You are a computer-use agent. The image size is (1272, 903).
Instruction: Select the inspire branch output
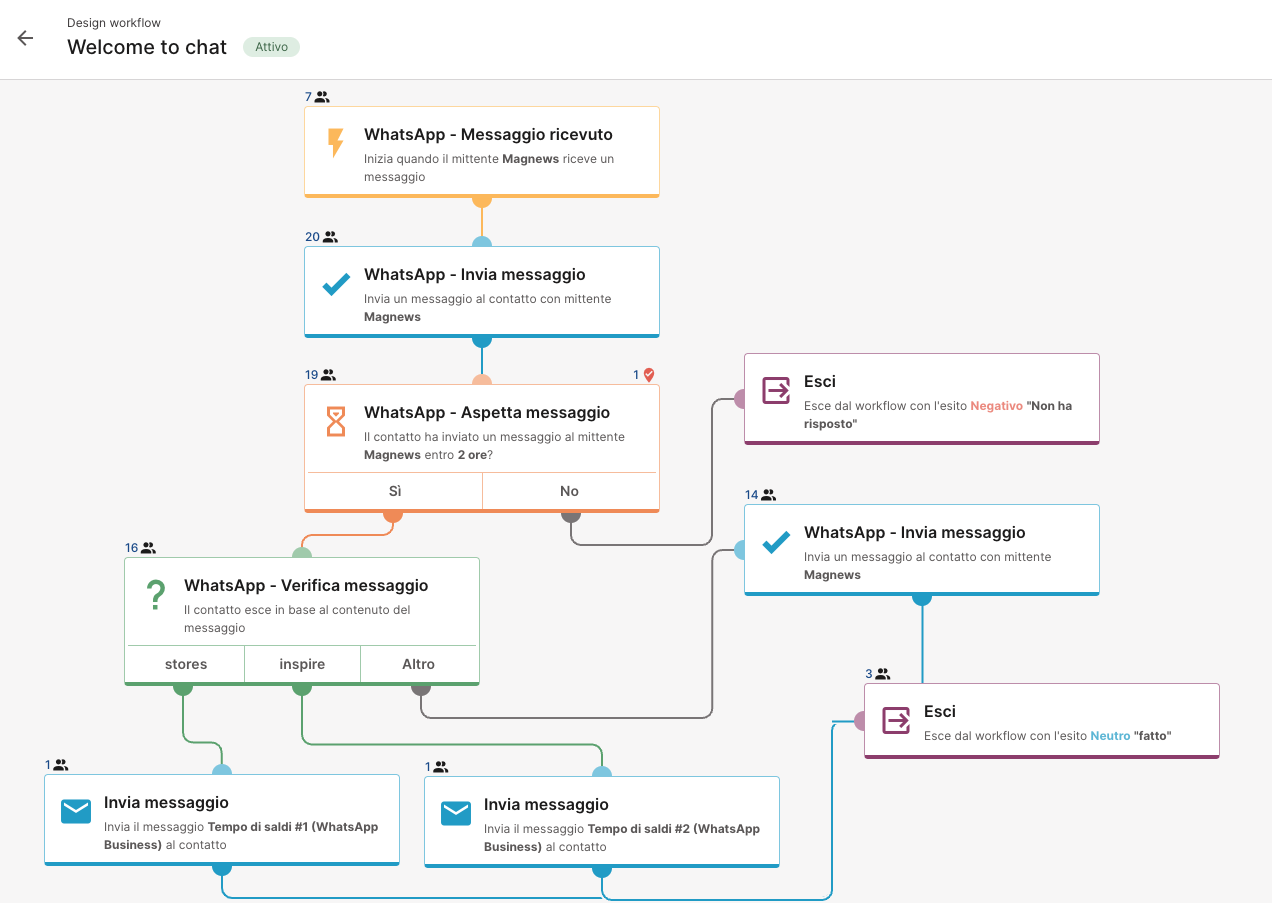(302, 664)
